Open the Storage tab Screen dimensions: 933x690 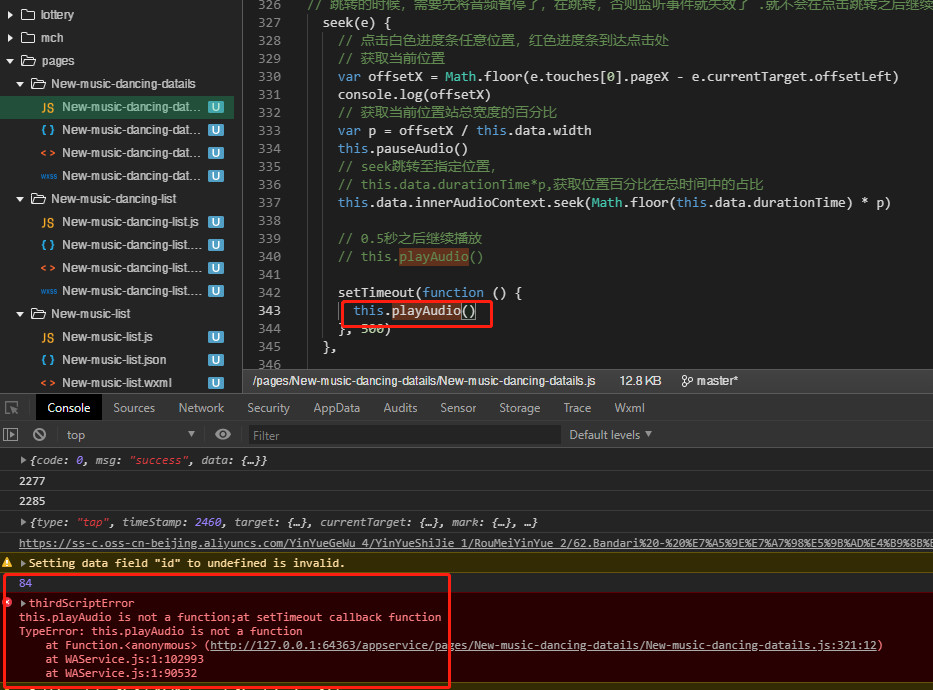point(519,408)
